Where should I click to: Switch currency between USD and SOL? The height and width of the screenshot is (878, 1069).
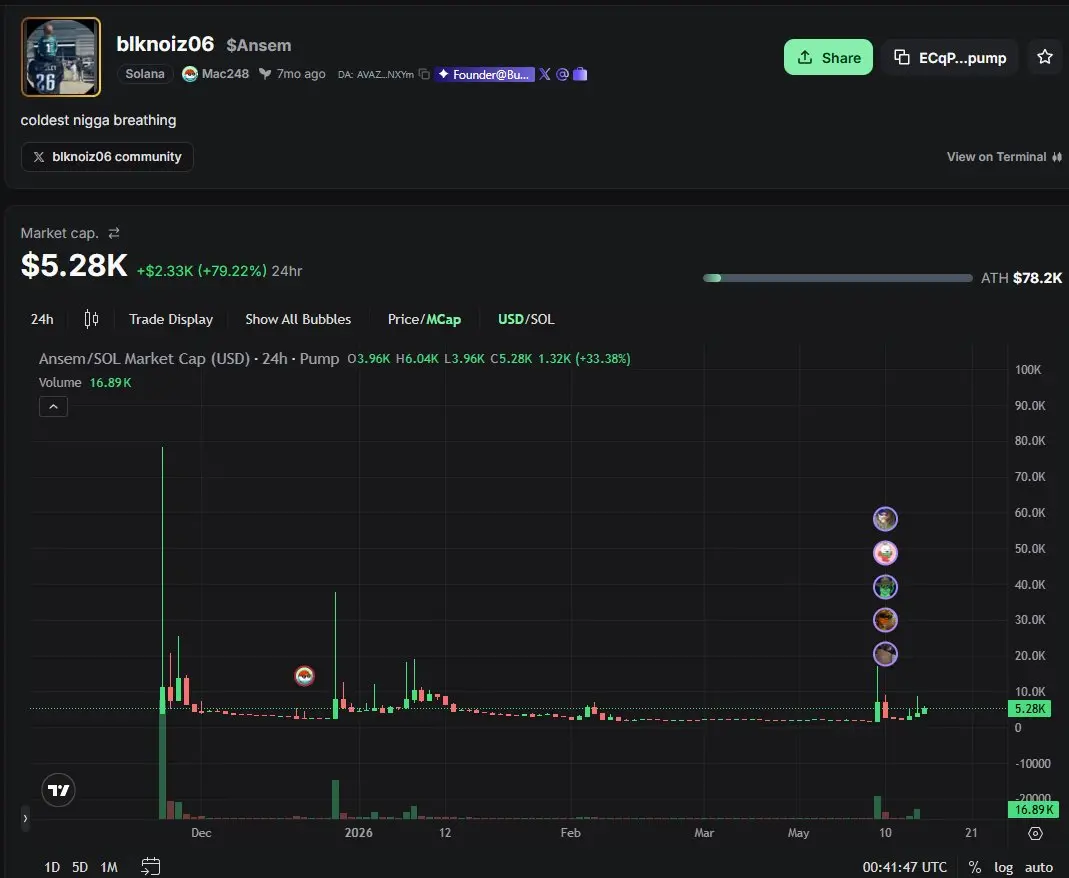pos(526,319)
